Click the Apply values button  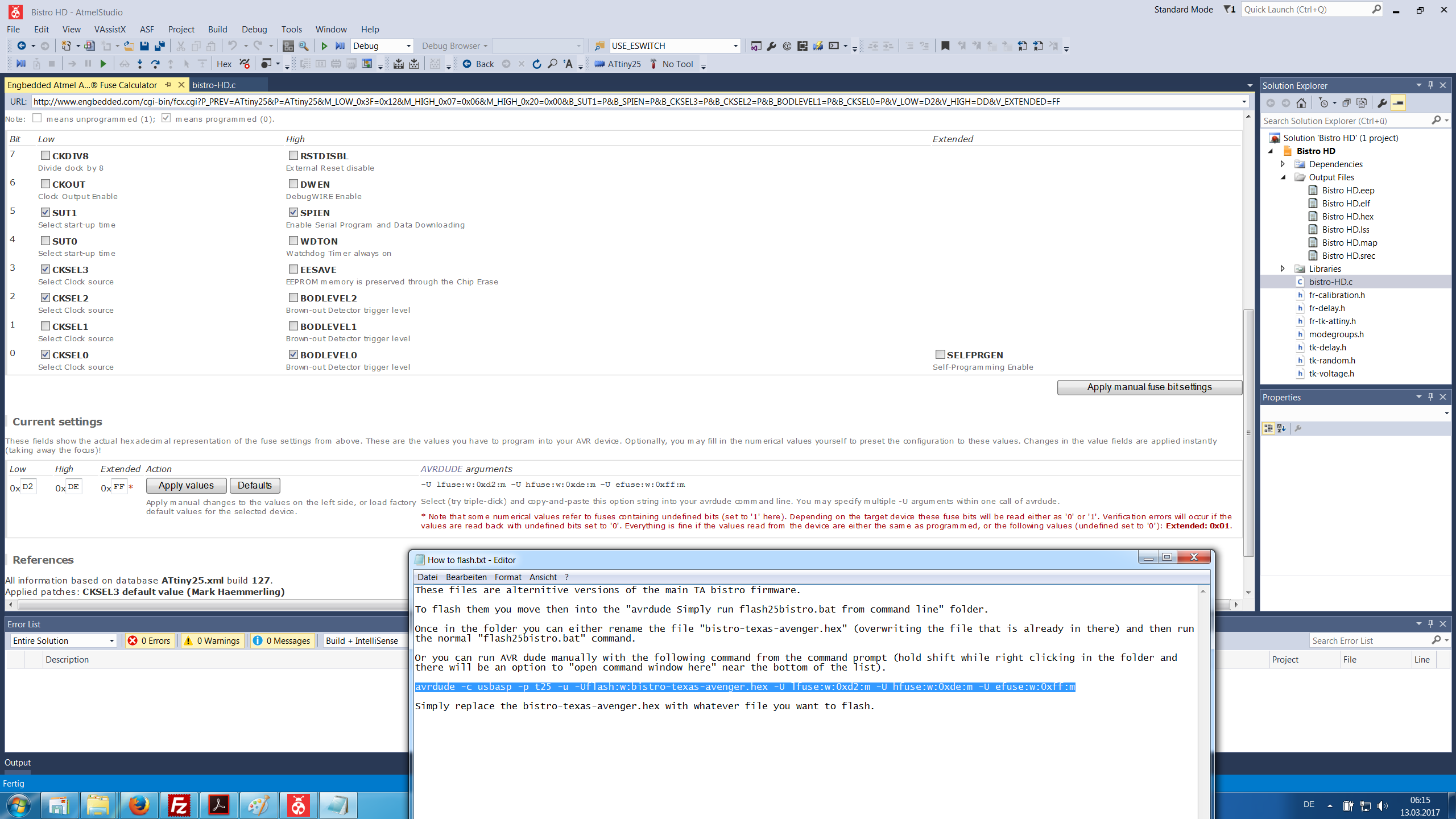coord(186,486)
